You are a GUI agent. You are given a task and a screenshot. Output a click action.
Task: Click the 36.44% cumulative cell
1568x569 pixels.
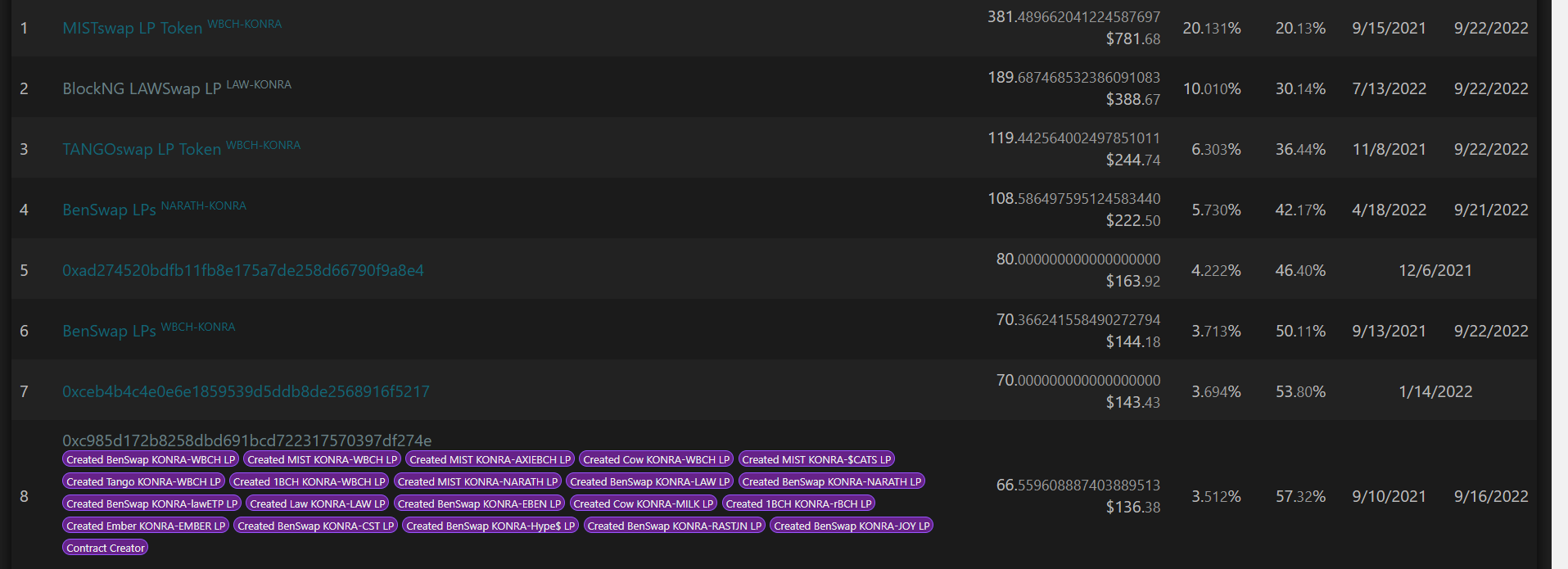pyautogui.click(x=1300, y=149)
